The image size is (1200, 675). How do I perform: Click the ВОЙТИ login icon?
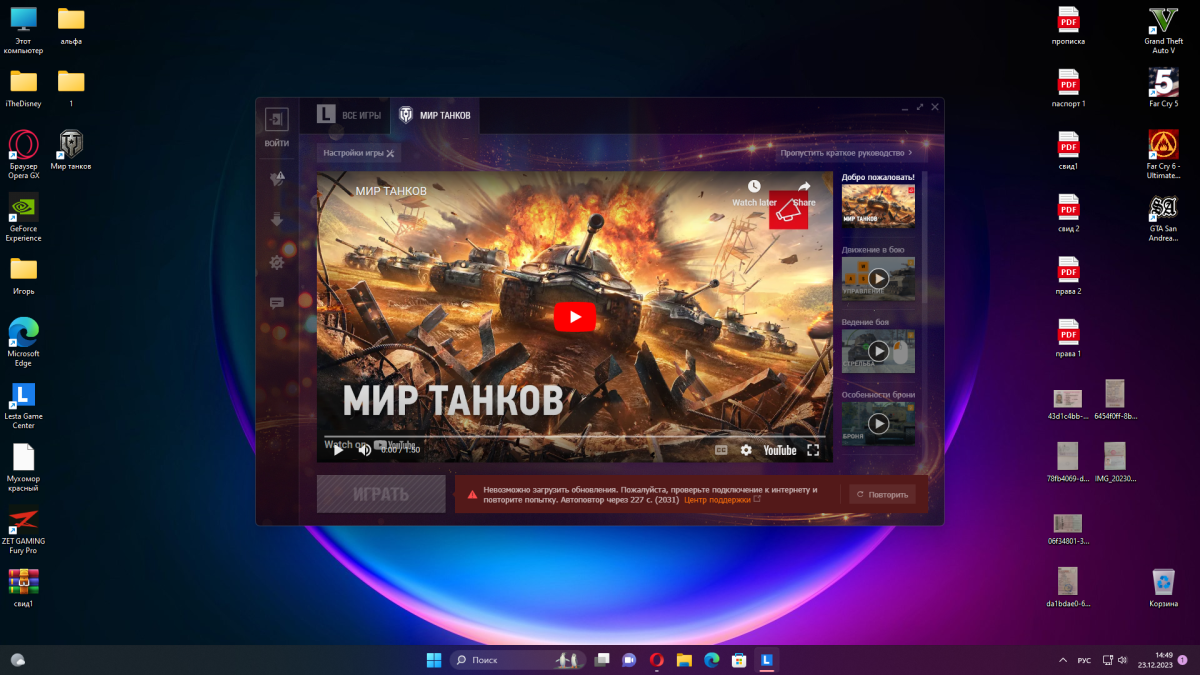coord(277,120)
